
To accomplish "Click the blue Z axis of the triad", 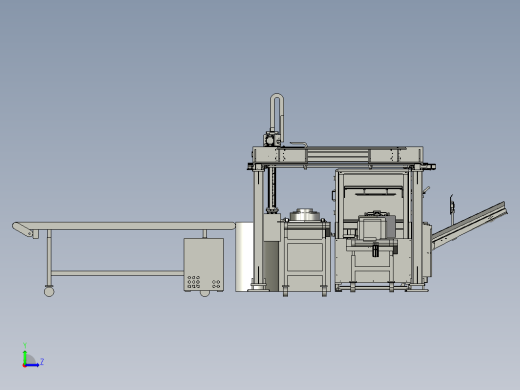I will [x=32, y=365].
